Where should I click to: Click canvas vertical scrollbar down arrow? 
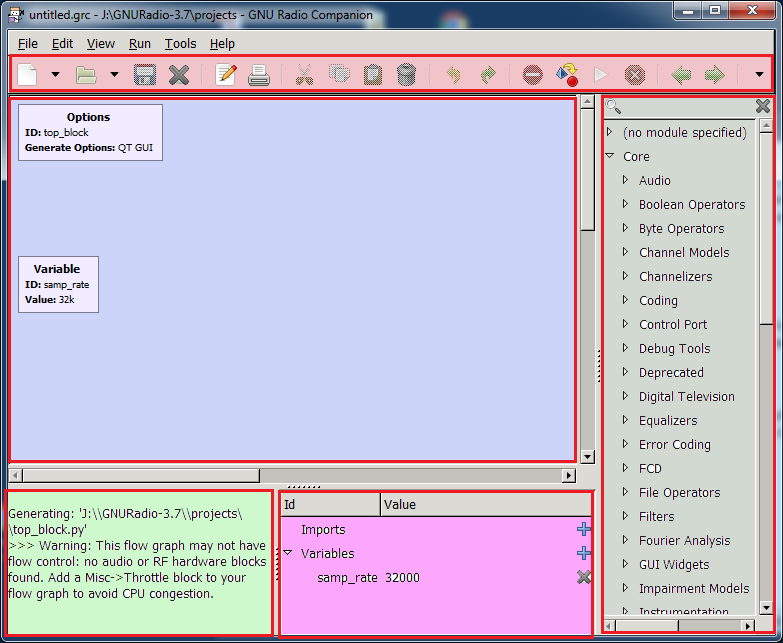[x=587, y=457]
